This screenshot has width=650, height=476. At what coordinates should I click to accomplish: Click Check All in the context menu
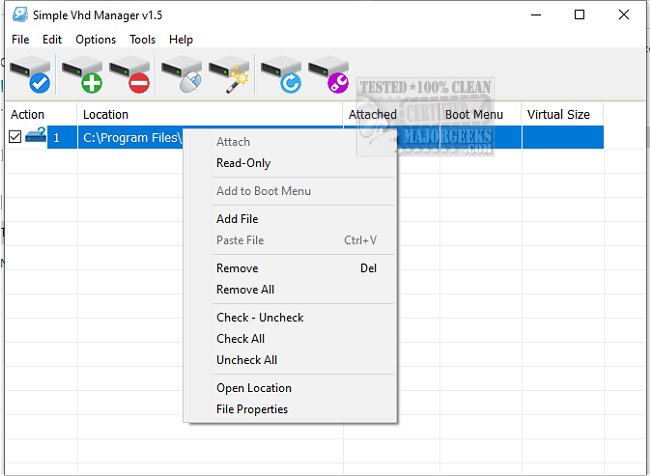(290, 339)
